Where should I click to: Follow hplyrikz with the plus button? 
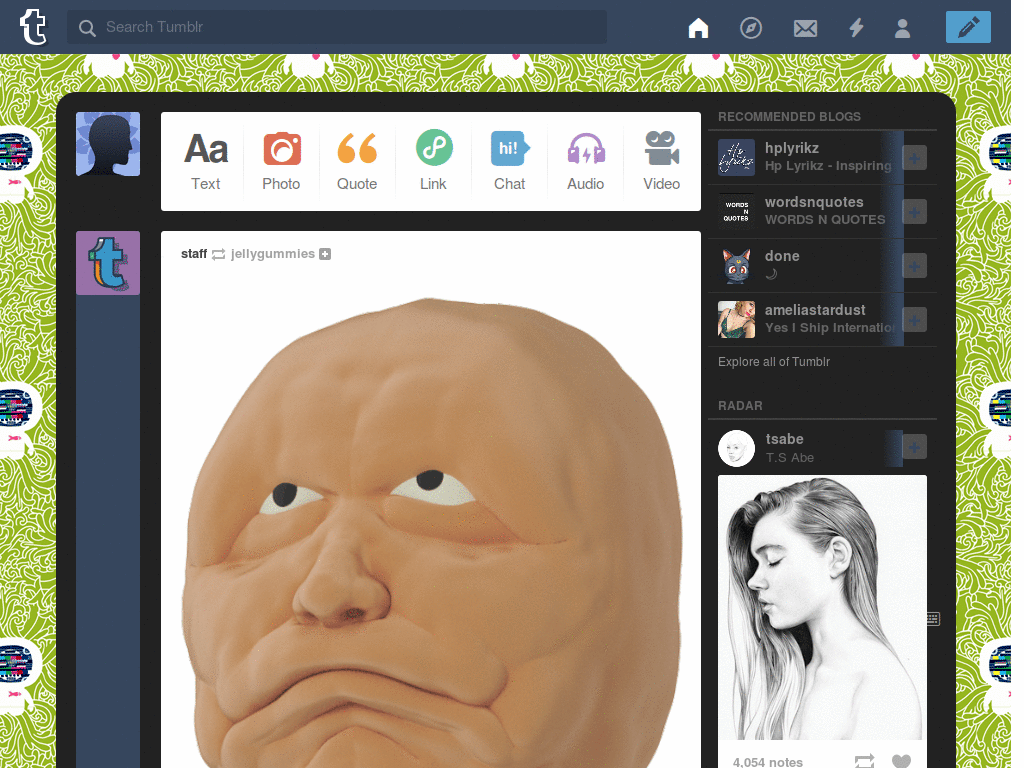[914, 157]
